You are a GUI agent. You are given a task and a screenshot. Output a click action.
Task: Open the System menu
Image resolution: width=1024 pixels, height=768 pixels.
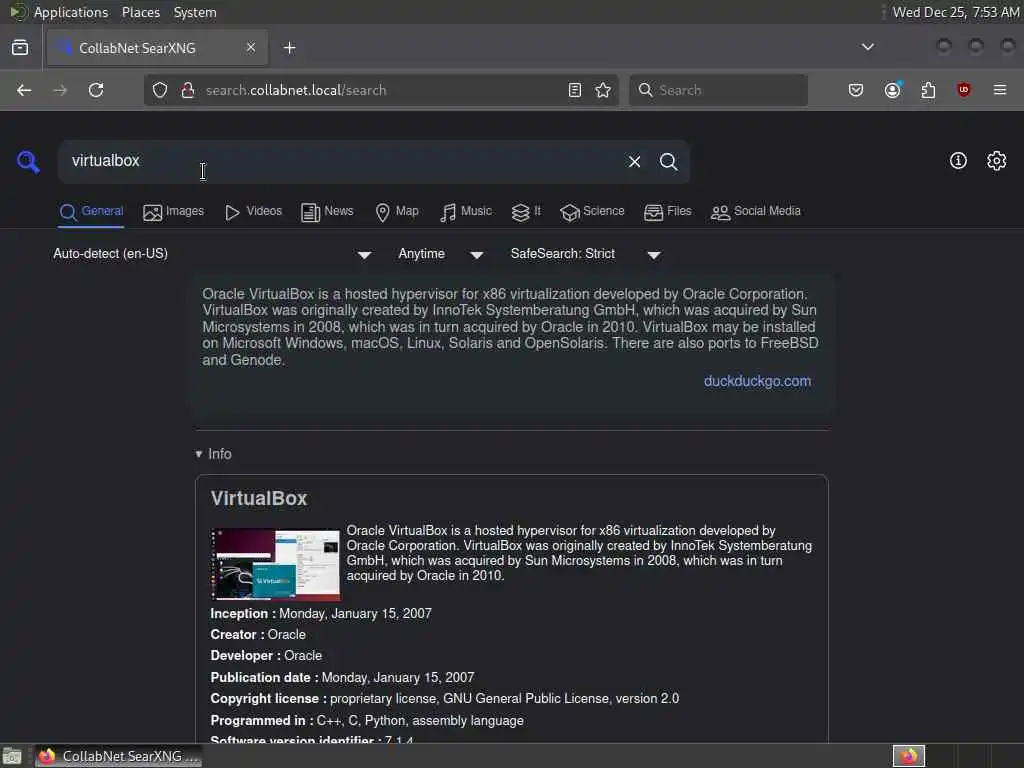tap(195, 12)
